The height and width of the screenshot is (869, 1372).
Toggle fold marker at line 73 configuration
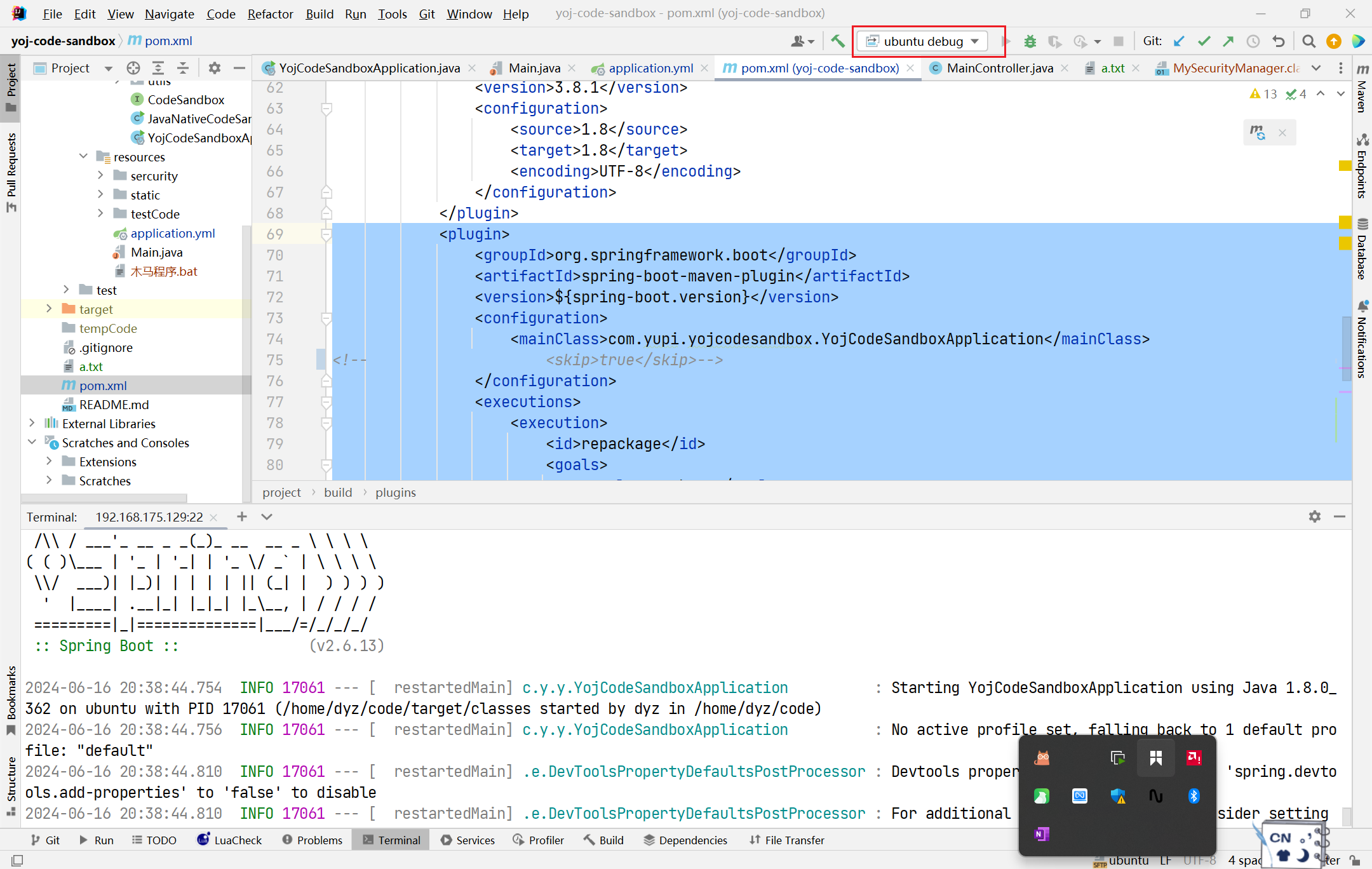click(x=326, y=318)
